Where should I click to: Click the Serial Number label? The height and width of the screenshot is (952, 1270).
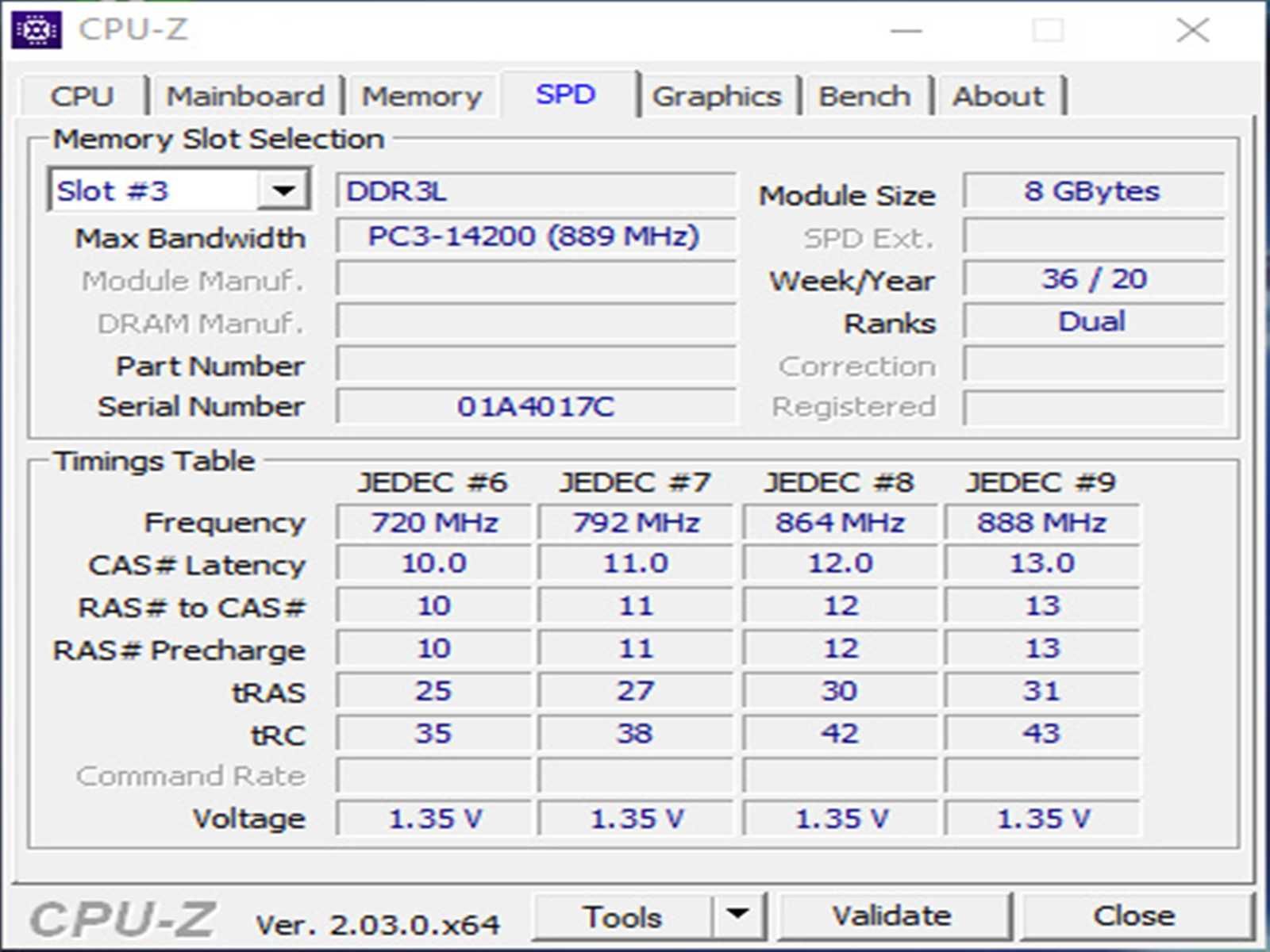point(201,406)
